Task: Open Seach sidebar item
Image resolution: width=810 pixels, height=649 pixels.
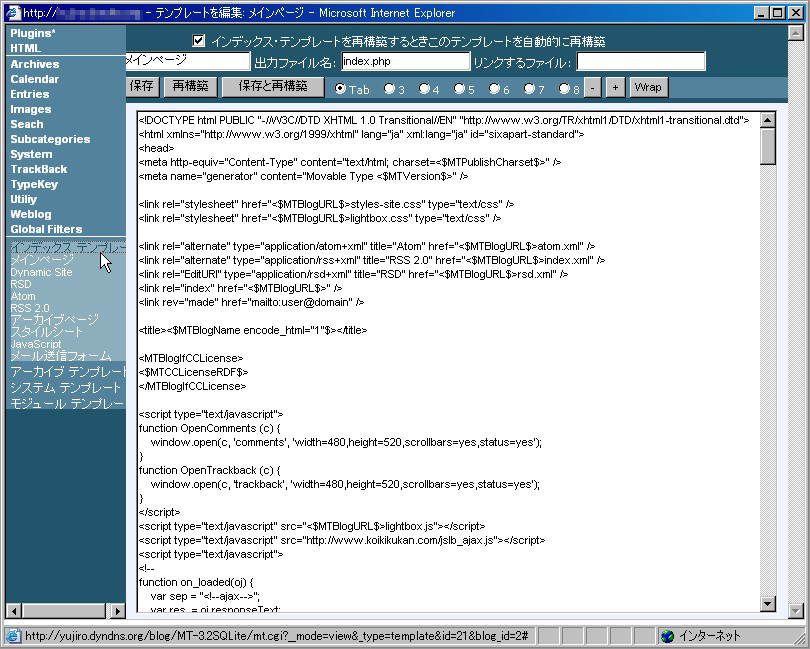Action: [27, 124]
